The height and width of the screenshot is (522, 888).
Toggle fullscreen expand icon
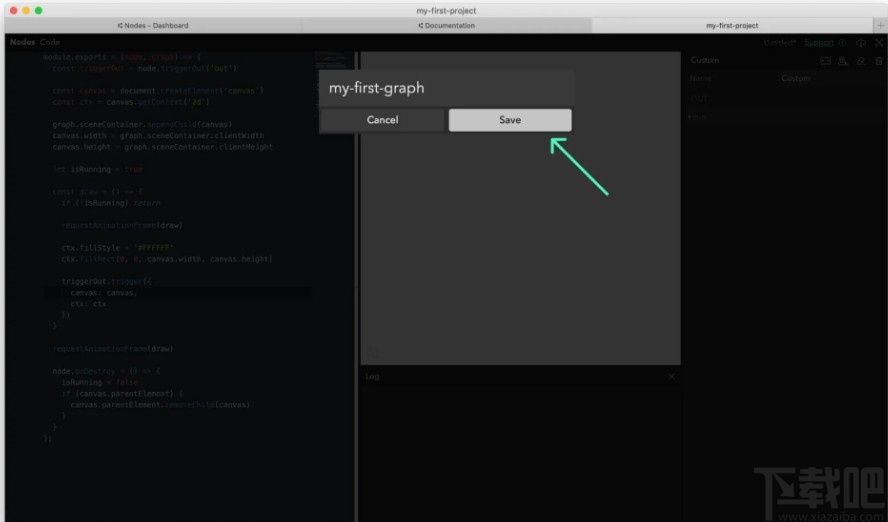point(878,42)
